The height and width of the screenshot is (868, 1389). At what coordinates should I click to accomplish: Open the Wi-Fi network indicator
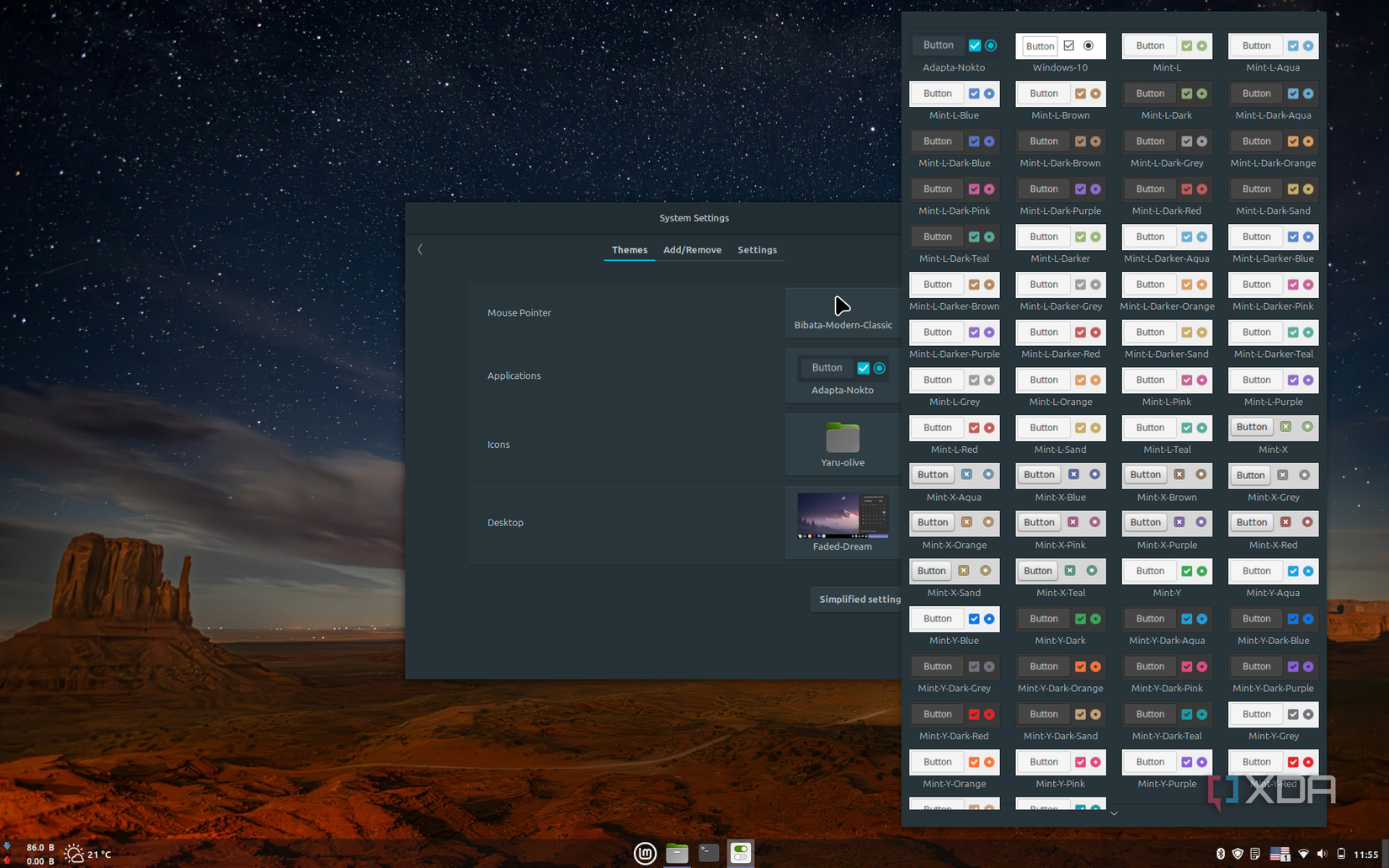pyautogui.click(x=1302, y=853)
